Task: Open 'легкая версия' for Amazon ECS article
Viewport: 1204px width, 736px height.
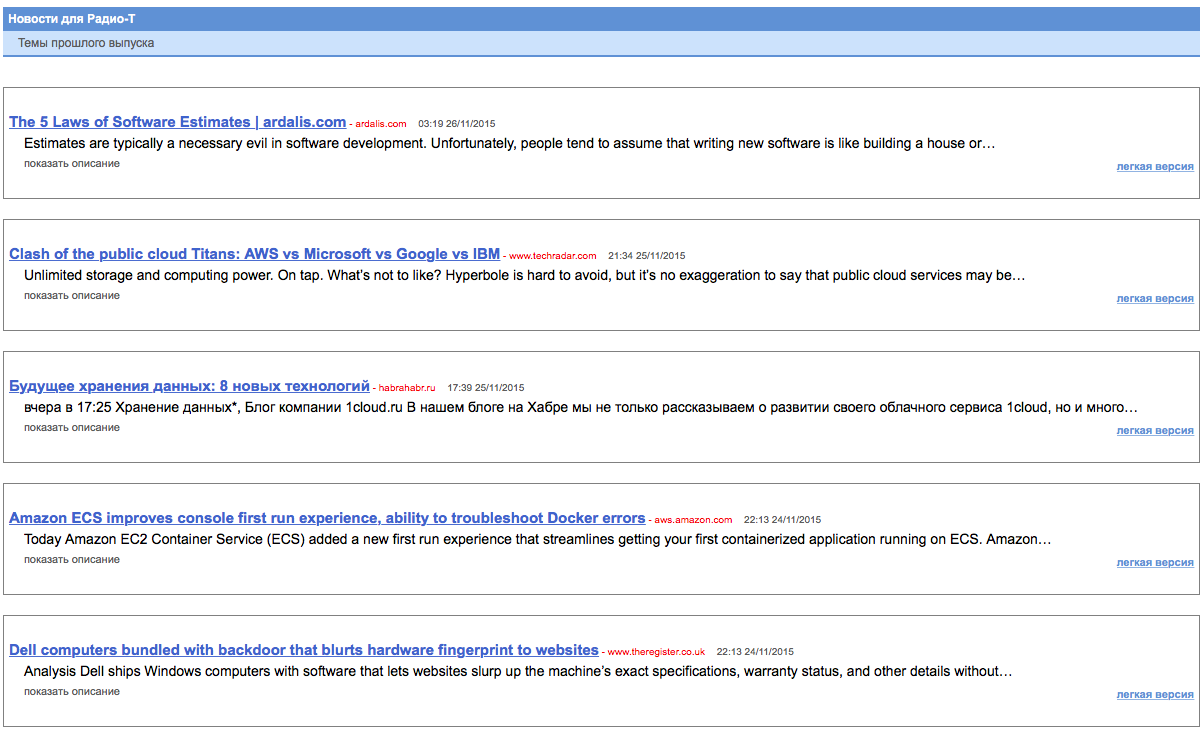Action: point(1154,563)
